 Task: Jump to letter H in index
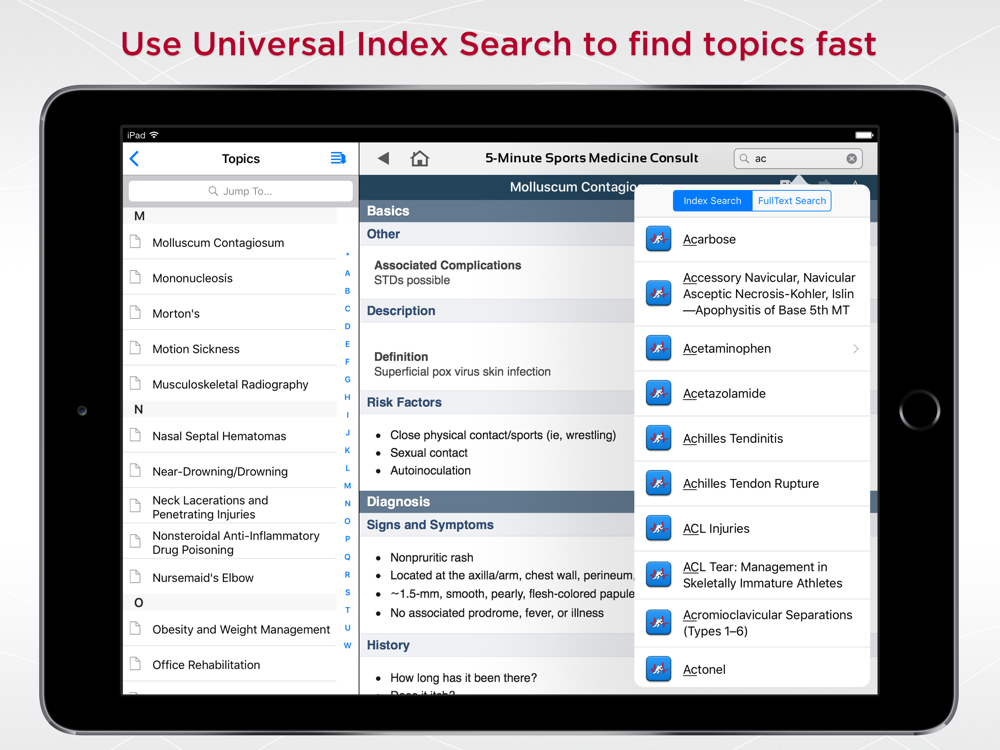[348, 397]
